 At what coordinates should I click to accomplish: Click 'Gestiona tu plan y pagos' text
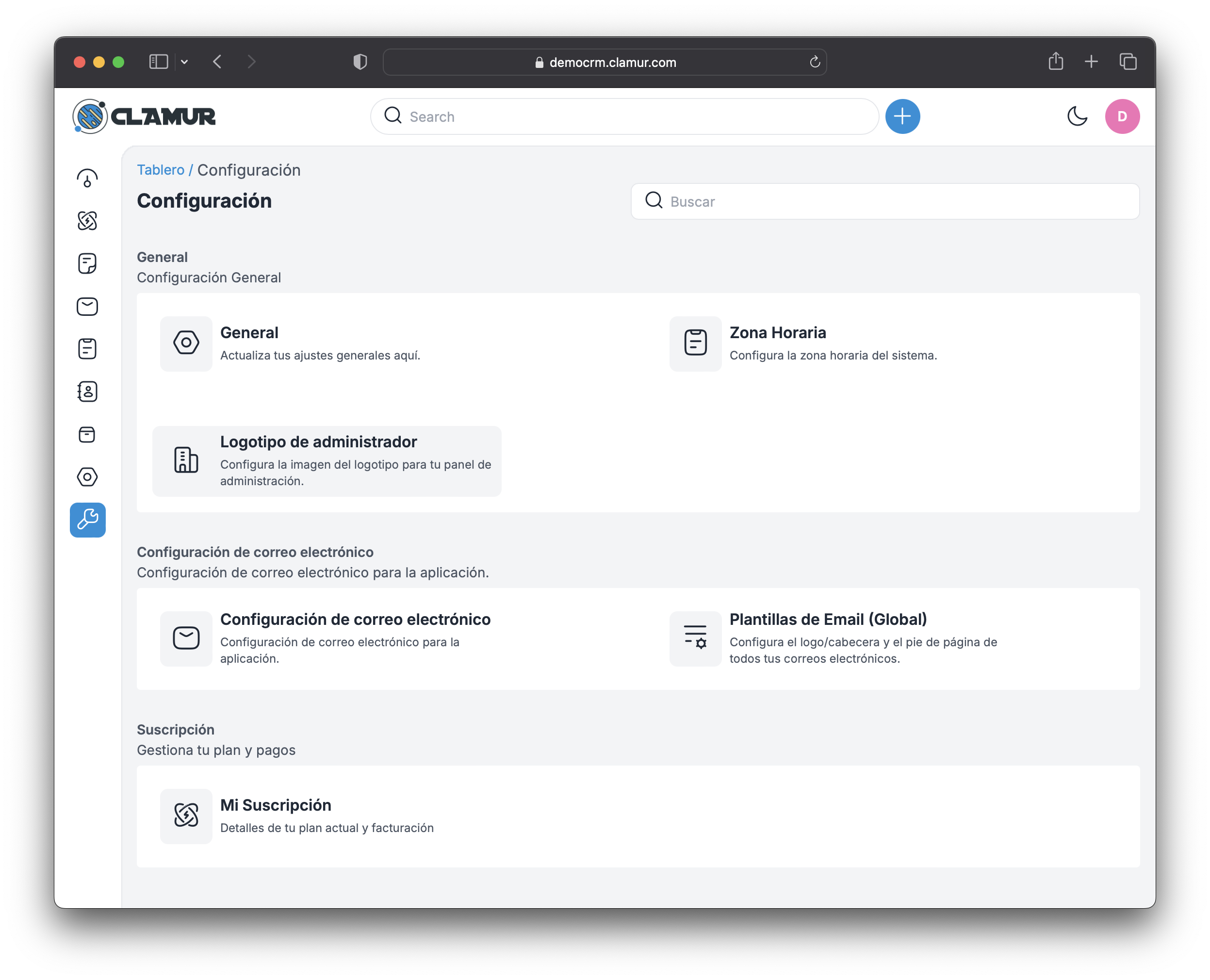click(216, 750)
